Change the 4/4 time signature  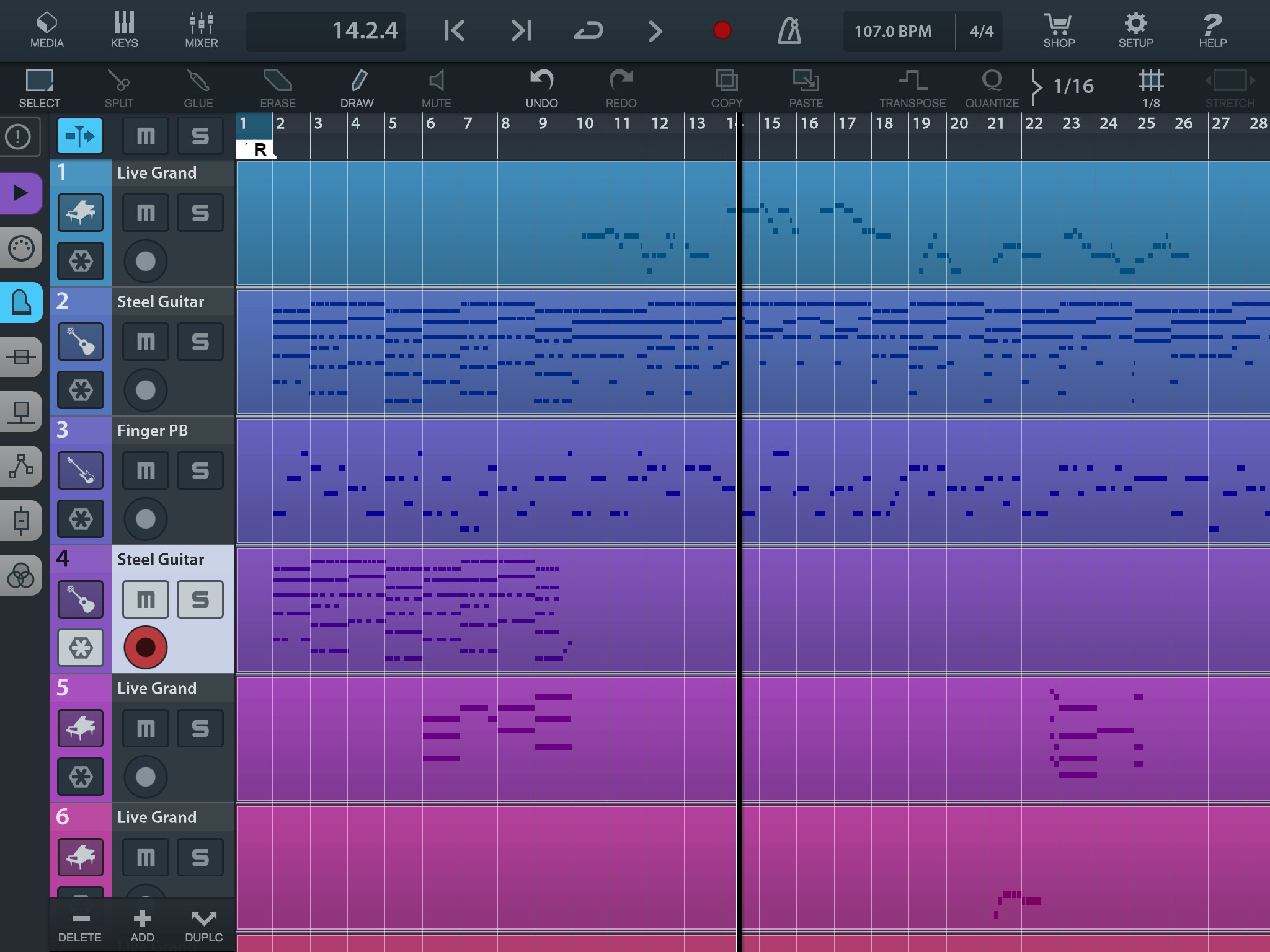pos(981,31)
